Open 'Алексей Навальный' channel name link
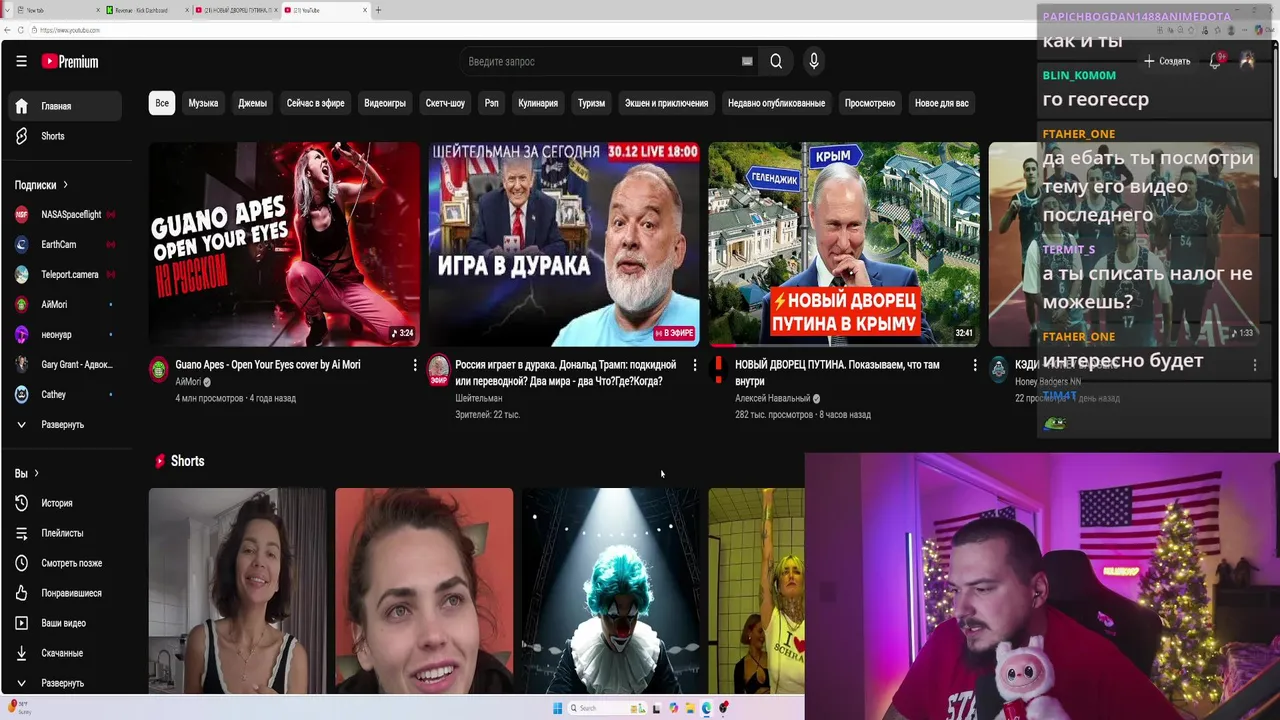 772,398
